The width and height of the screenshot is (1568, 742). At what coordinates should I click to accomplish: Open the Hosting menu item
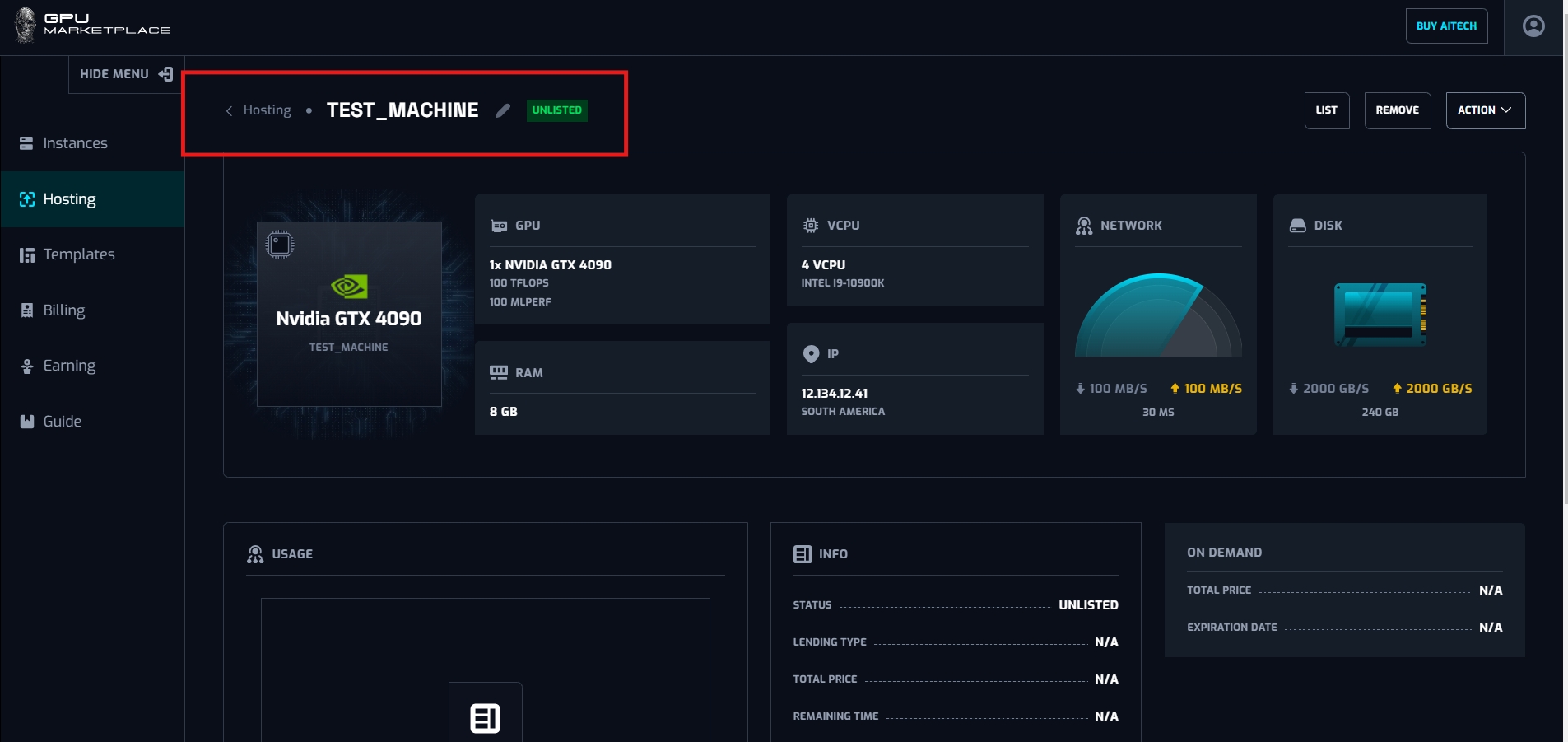pyautogui.click(x=69, y=199)
